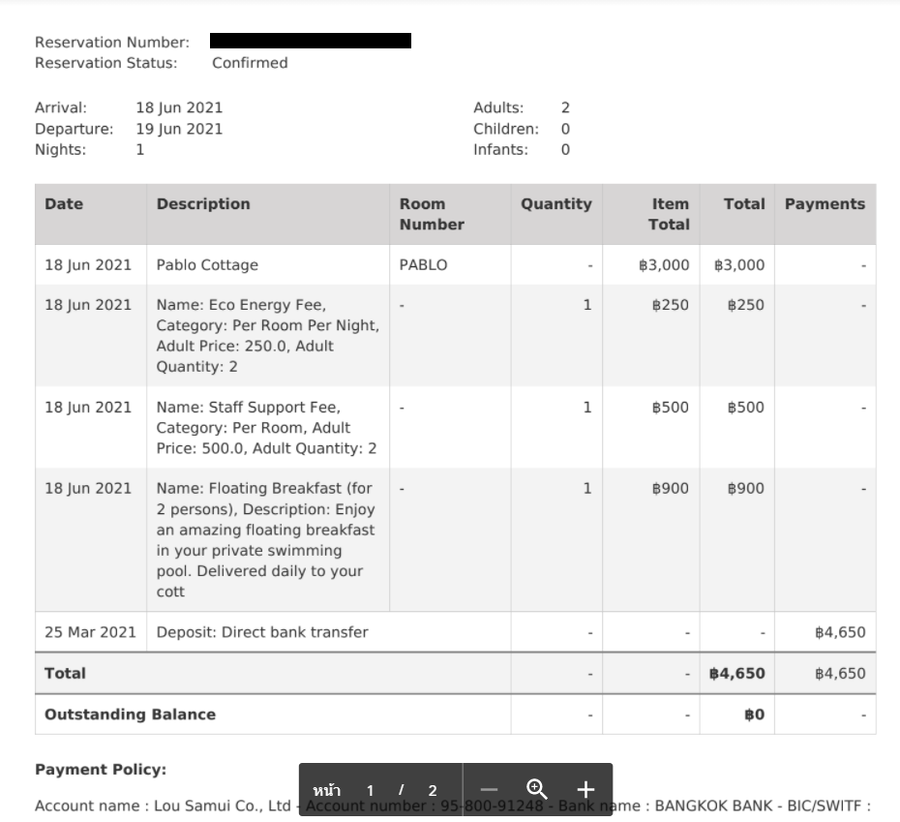Select the 'Confirmed' status text

click(250, 63)
